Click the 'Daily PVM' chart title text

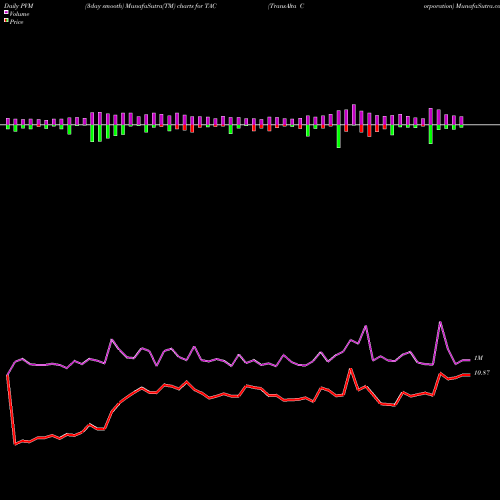(x=19, y=6)
